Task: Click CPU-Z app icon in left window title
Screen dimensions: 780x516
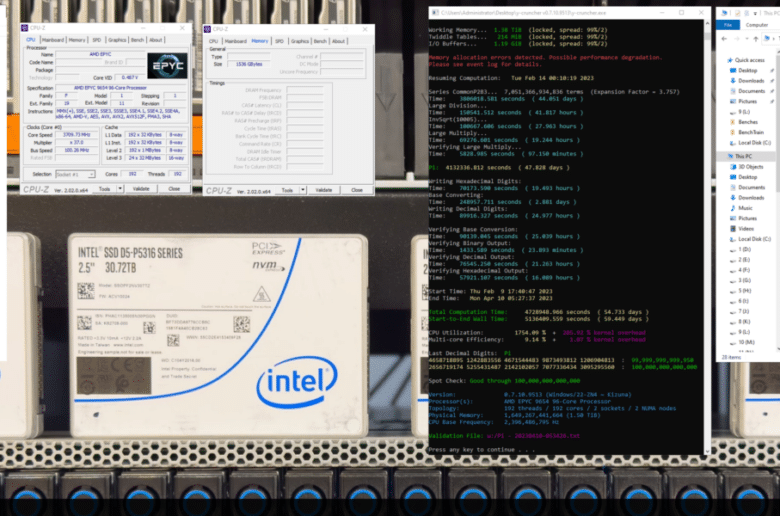Action: 25,28
